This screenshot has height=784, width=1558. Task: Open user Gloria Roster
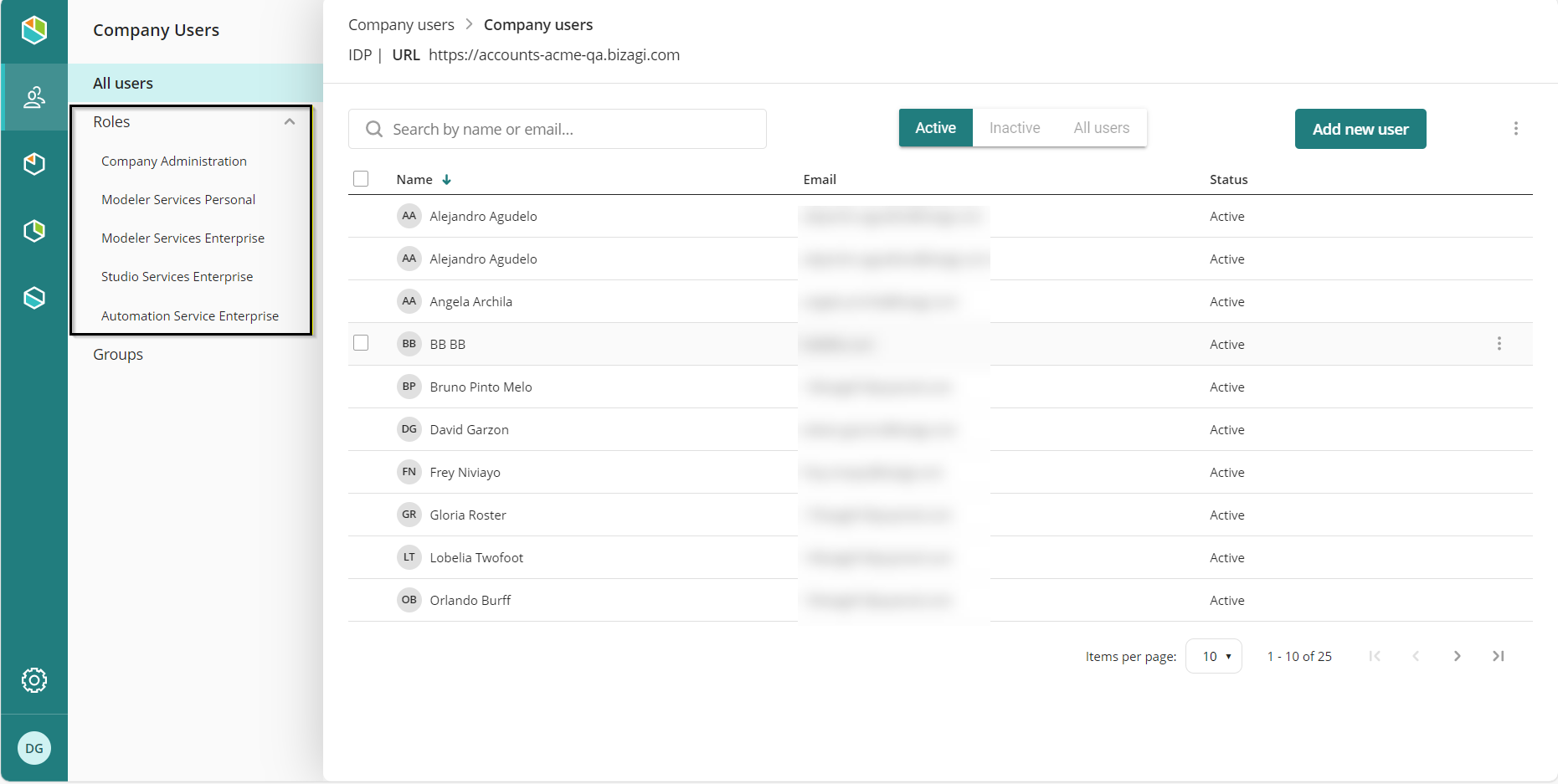coord(468,515)
